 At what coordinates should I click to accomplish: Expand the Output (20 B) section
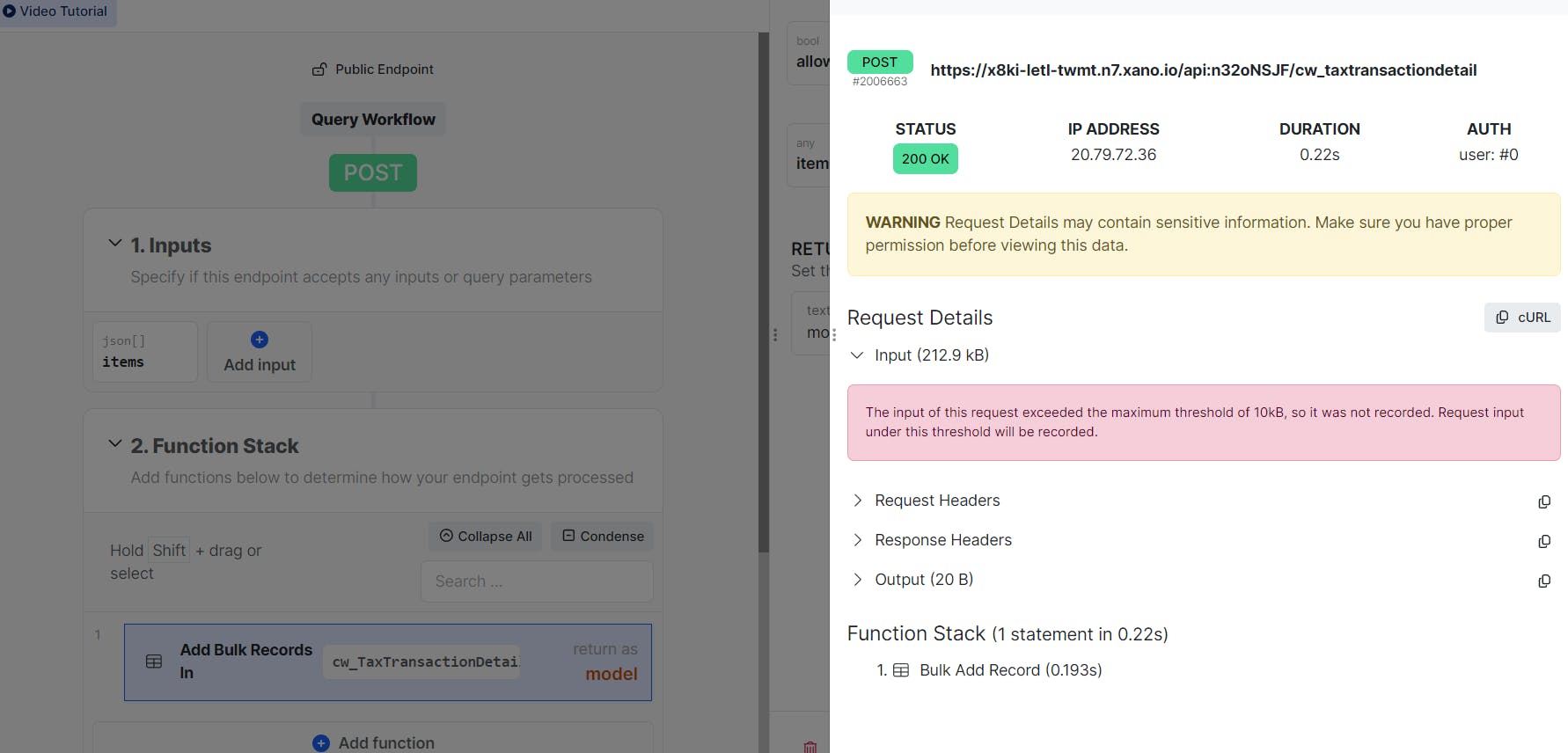coord(857,580)
